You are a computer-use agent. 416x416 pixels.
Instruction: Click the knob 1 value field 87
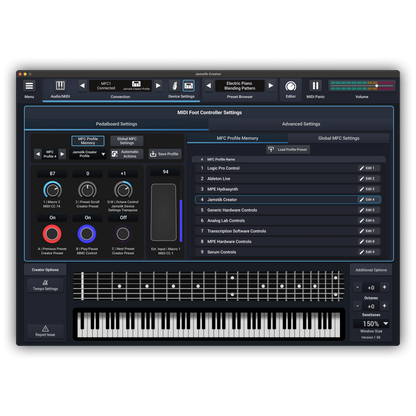pos(52,174)
